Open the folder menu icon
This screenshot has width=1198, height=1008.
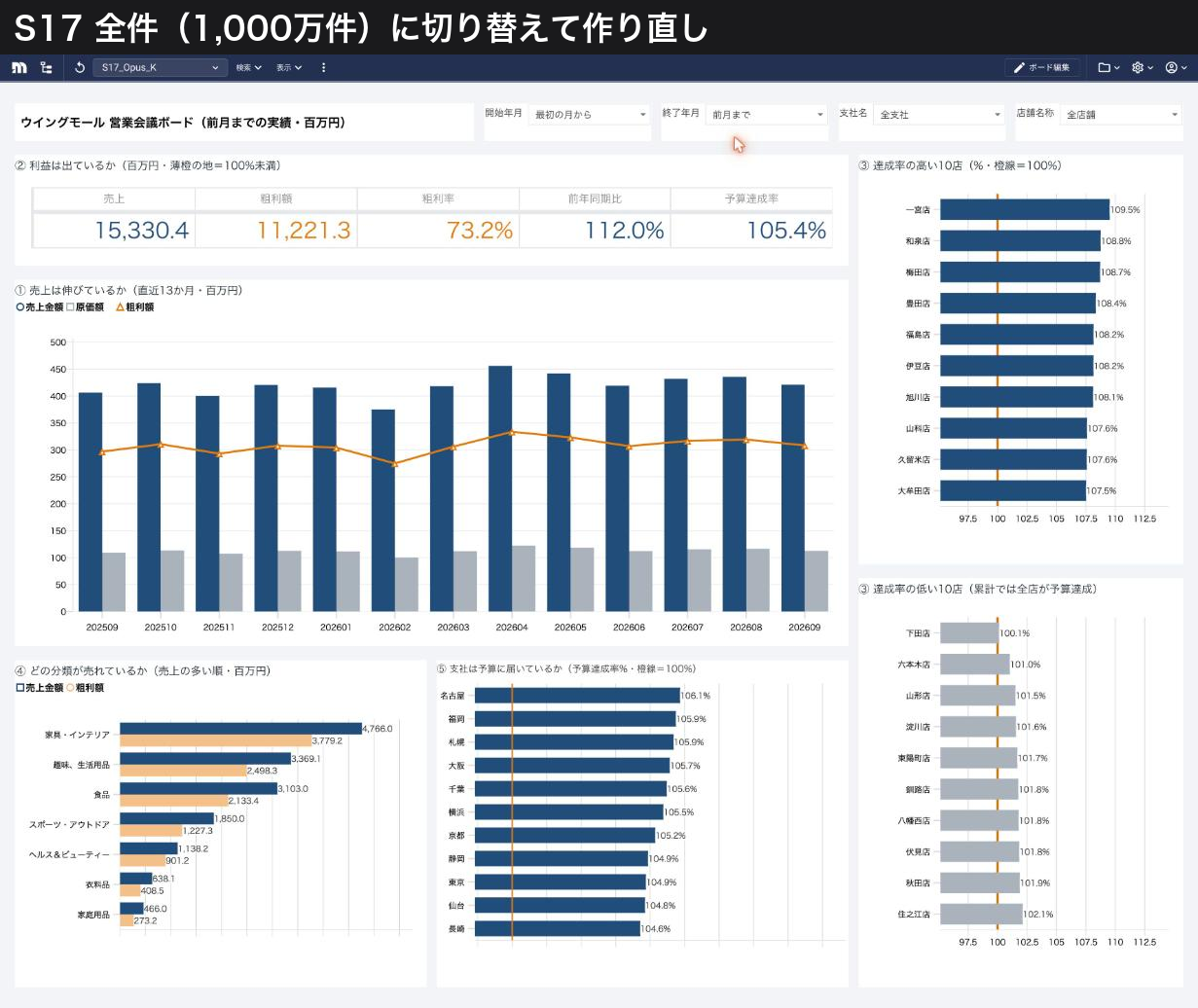(x=1108, y=67)
